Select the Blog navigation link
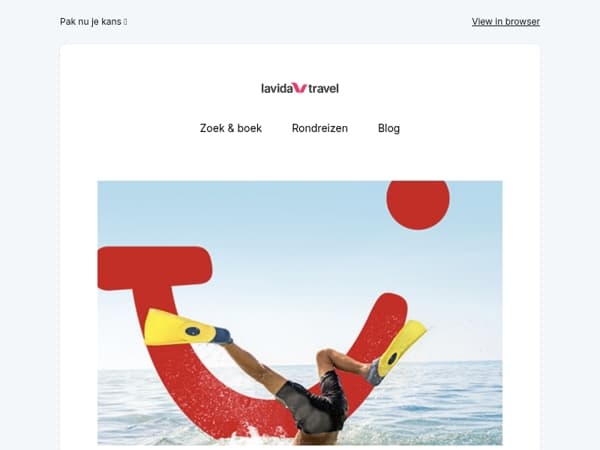600x450 pixels. (389, 128)
